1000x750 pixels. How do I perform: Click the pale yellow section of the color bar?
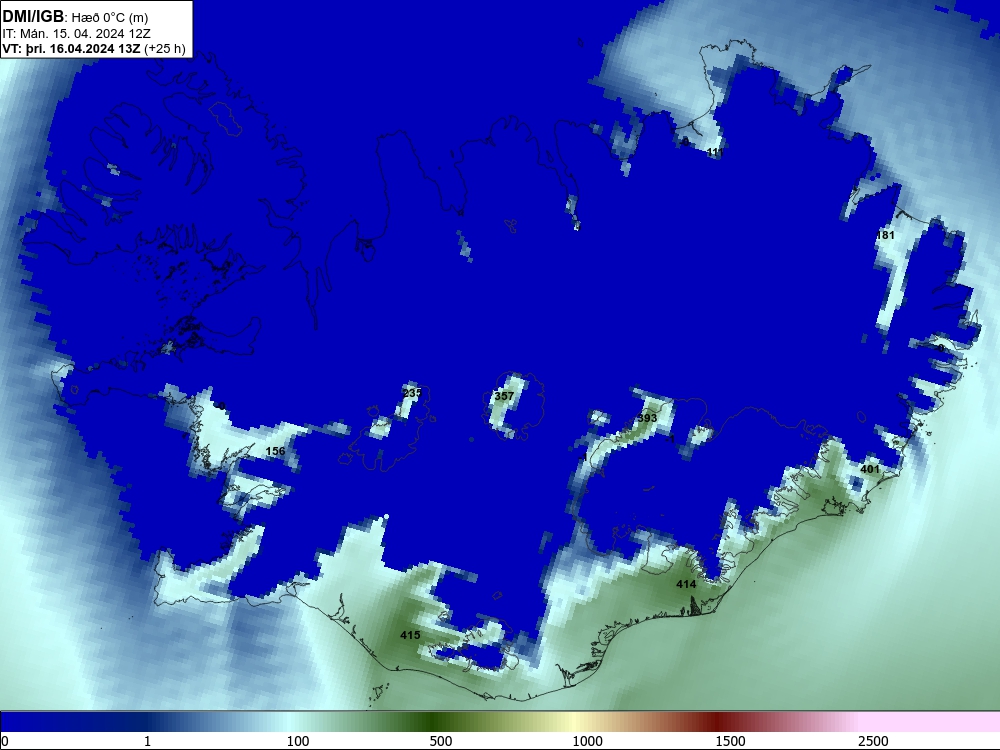[x=574, y=722]
